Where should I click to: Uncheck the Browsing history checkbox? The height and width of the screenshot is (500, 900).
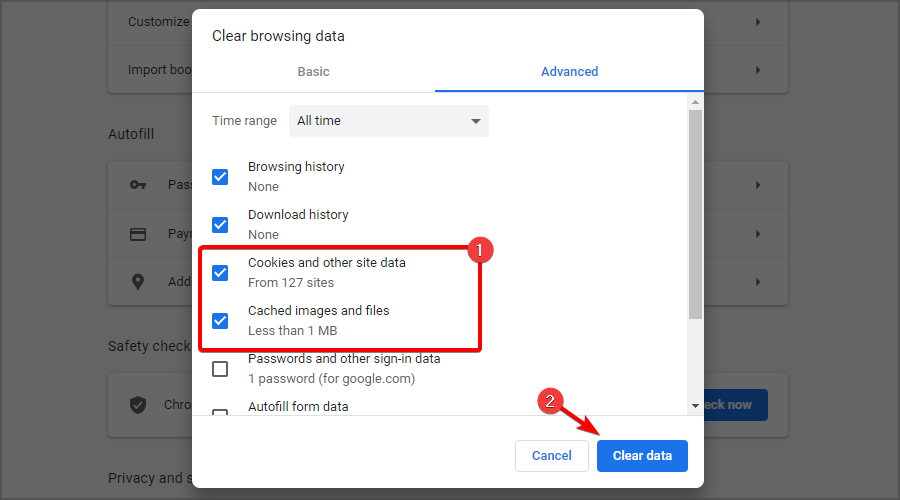(x=220, y=177)
